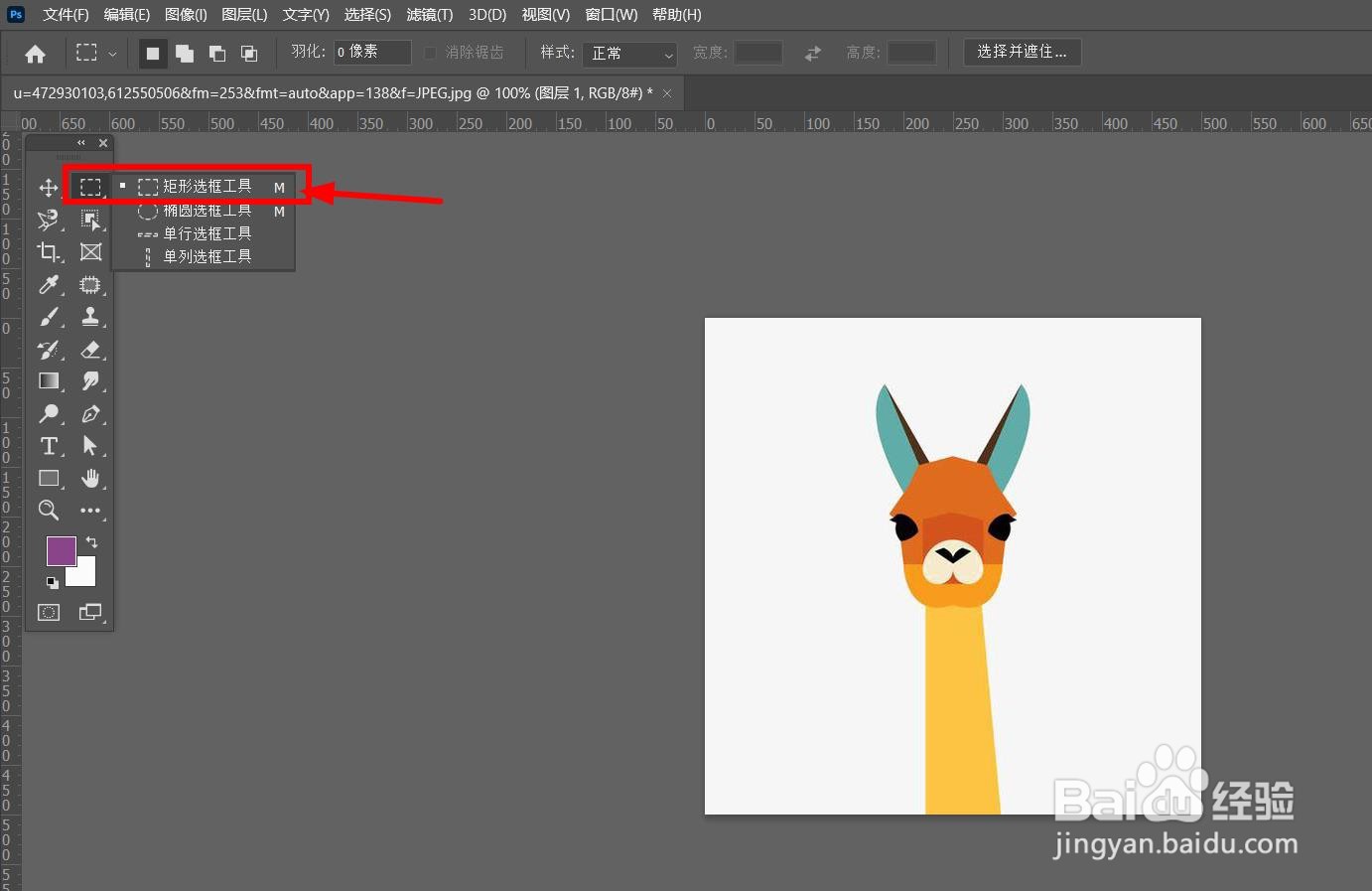Click the Home icon in options bar

35,54
